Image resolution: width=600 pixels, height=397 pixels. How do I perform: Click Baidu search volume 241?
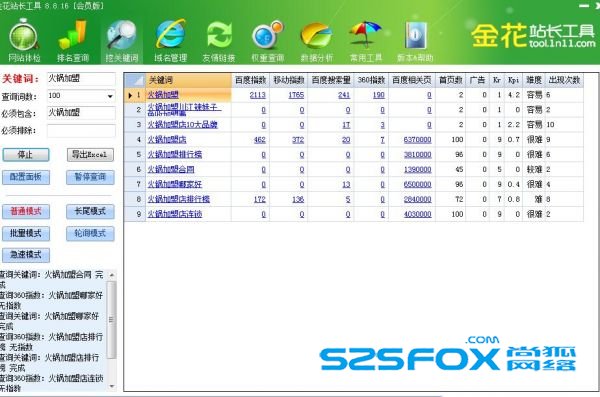[x=344, y=95]
